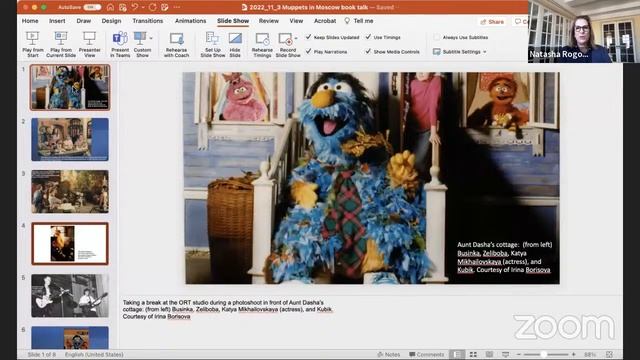640x360 pixels.
Task: Toggle Show Media Controls checkbox
Action: click(368, 51)
